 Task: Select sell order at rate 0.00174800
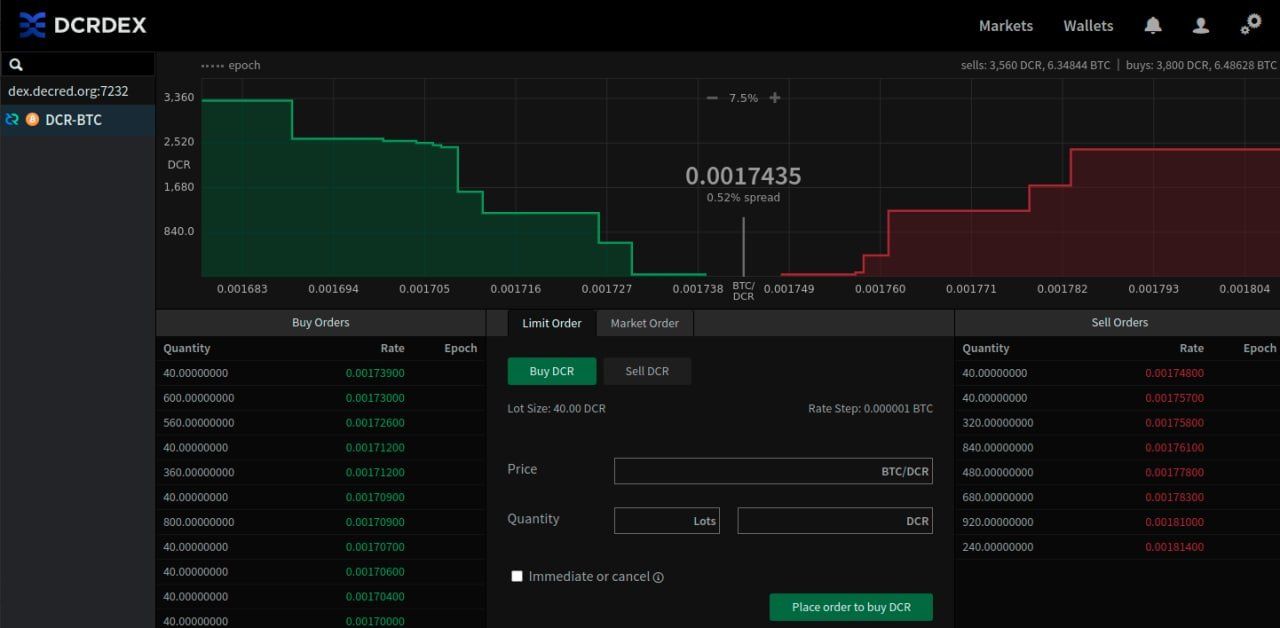point(1118,373)
